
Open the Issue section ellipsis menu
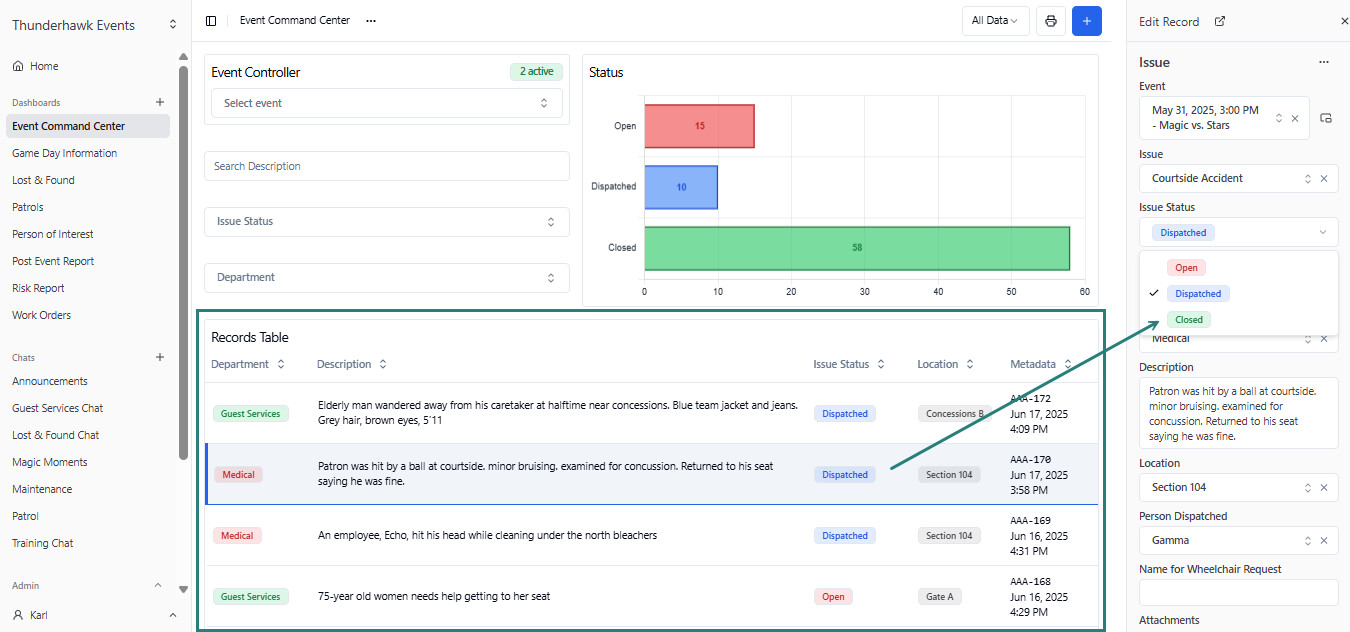click(x=1324, y=62)
